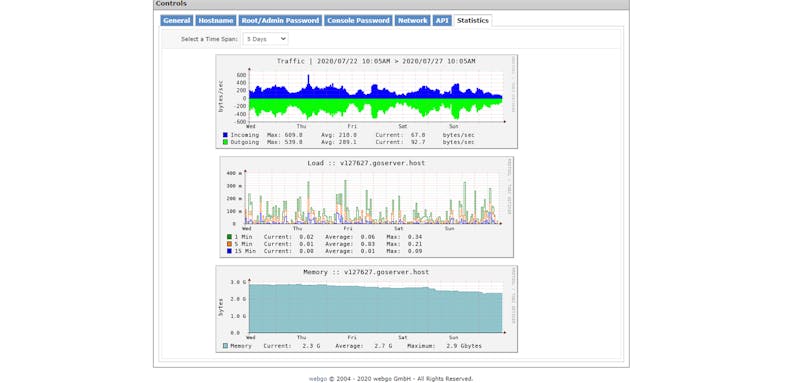Click the blue Incoming legend swatch
This screenshot has height=383, width=800.
pos(225,135)
